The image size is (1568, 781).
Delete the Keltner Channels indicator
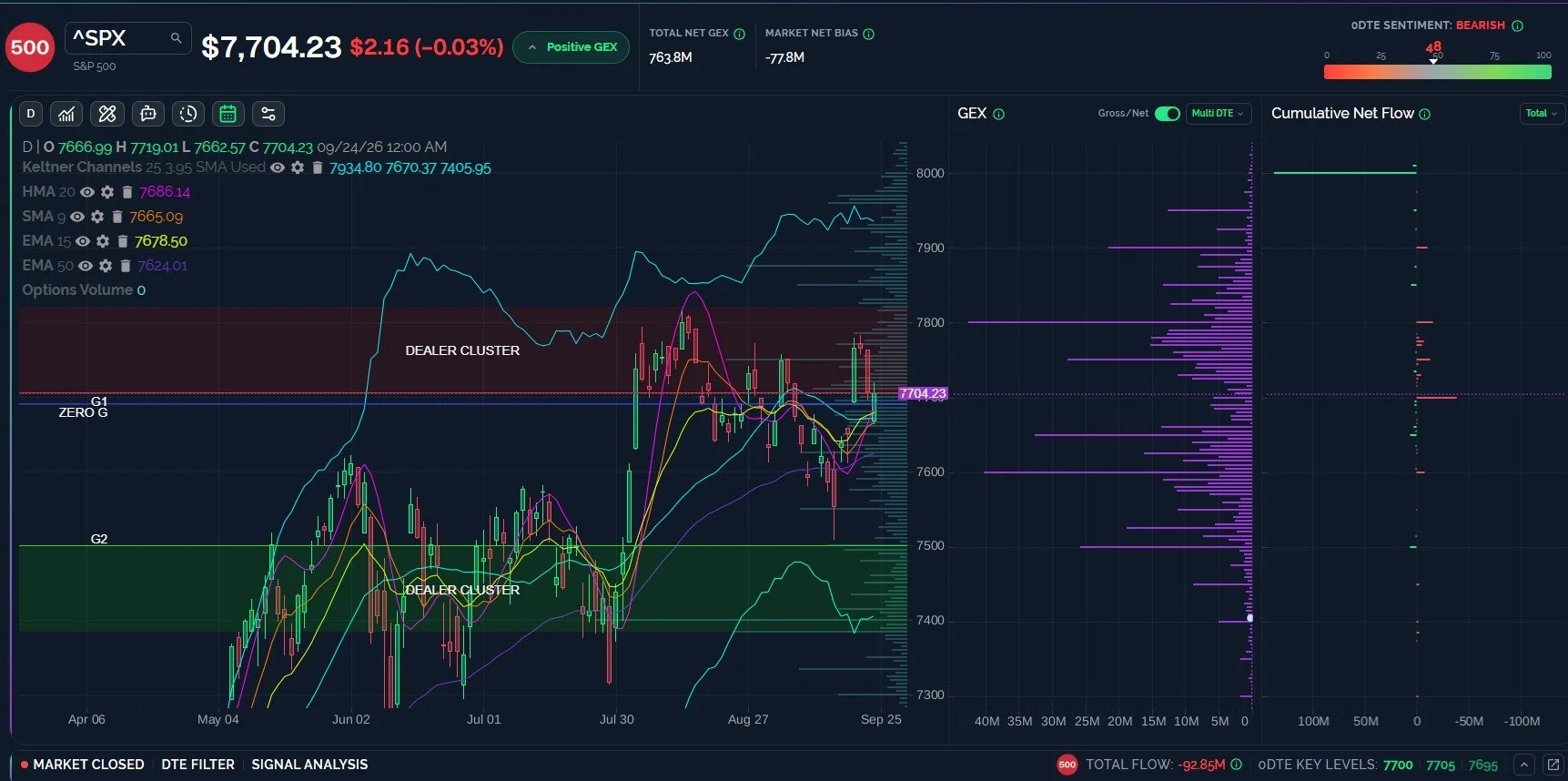317,167
